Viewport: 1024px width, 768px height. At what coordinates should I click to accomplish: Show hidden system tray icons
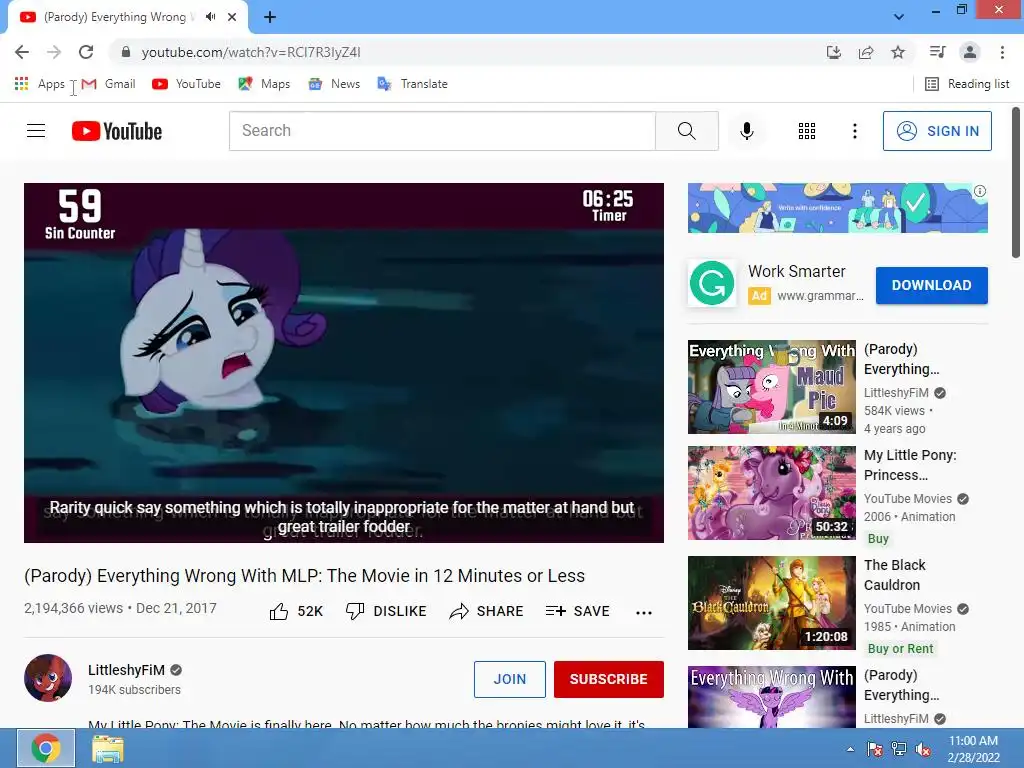tap(850, 749)
